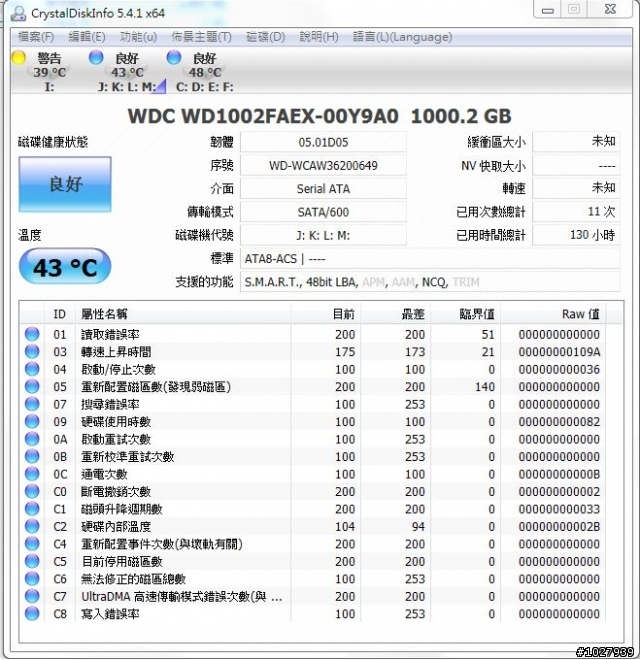Click the blue status dot for attribute C2
The image size is (640, 660).
coord(32,526)
